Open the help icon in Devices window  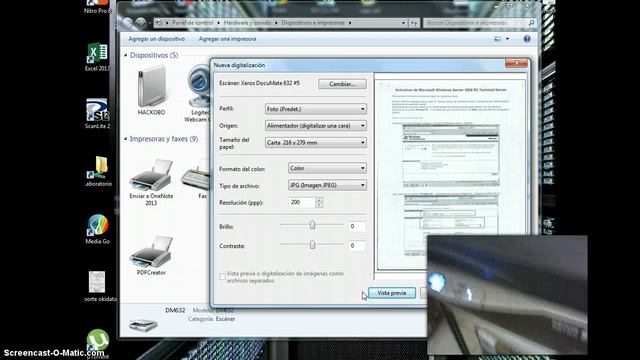point(527,39)
